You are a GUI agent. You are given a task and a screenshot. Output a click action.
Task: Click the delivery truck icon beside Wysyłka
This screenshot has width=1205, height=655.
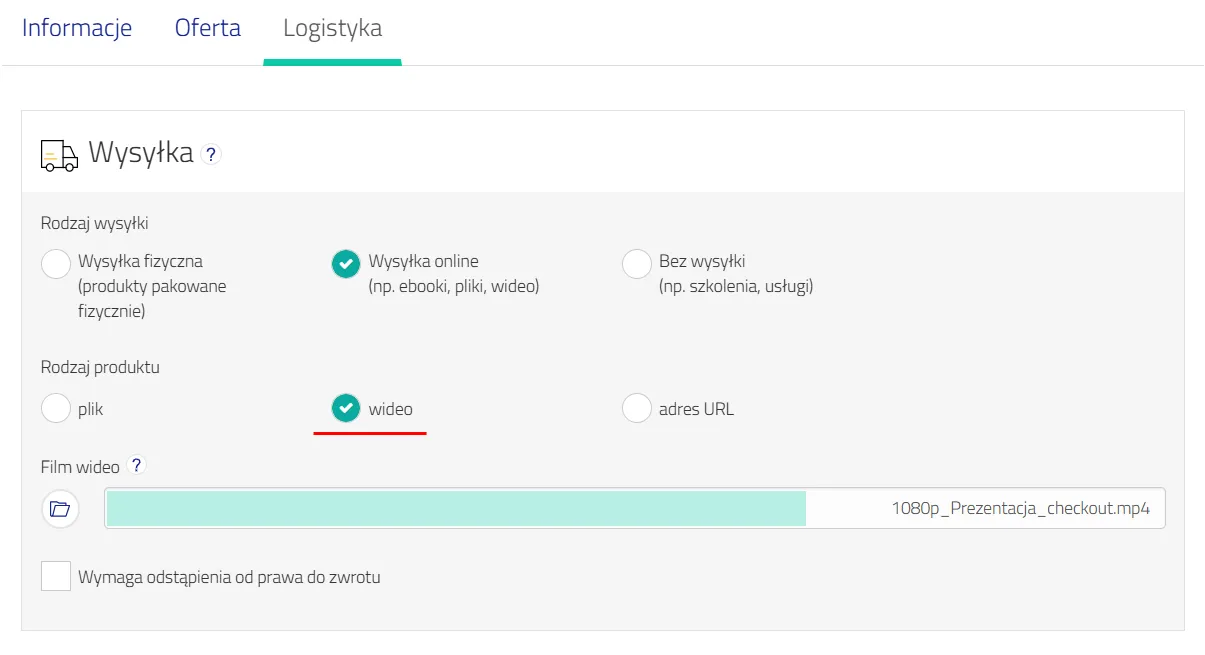pyautogui.click(x=59, y=155)
